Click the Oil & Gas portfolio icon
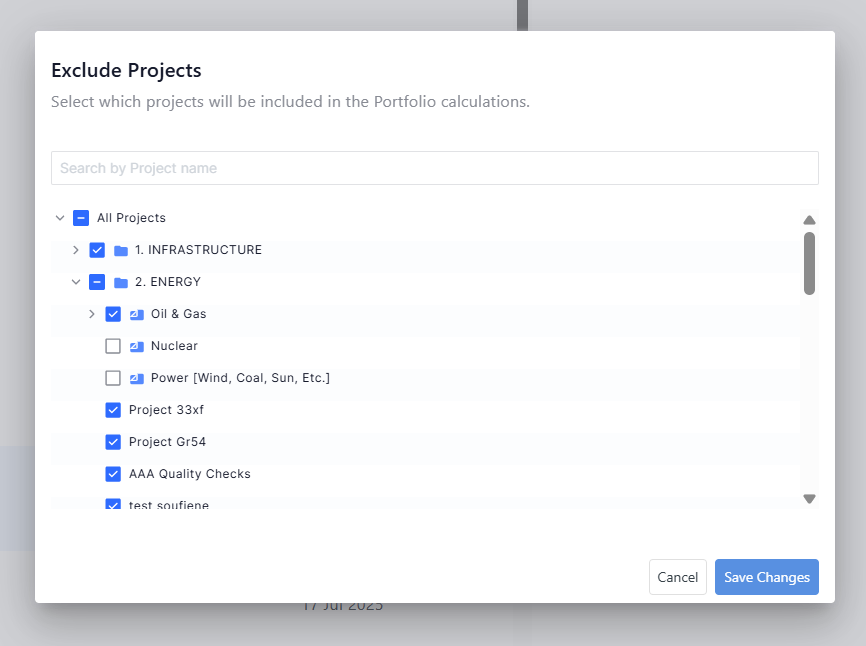 pos(137,314)
